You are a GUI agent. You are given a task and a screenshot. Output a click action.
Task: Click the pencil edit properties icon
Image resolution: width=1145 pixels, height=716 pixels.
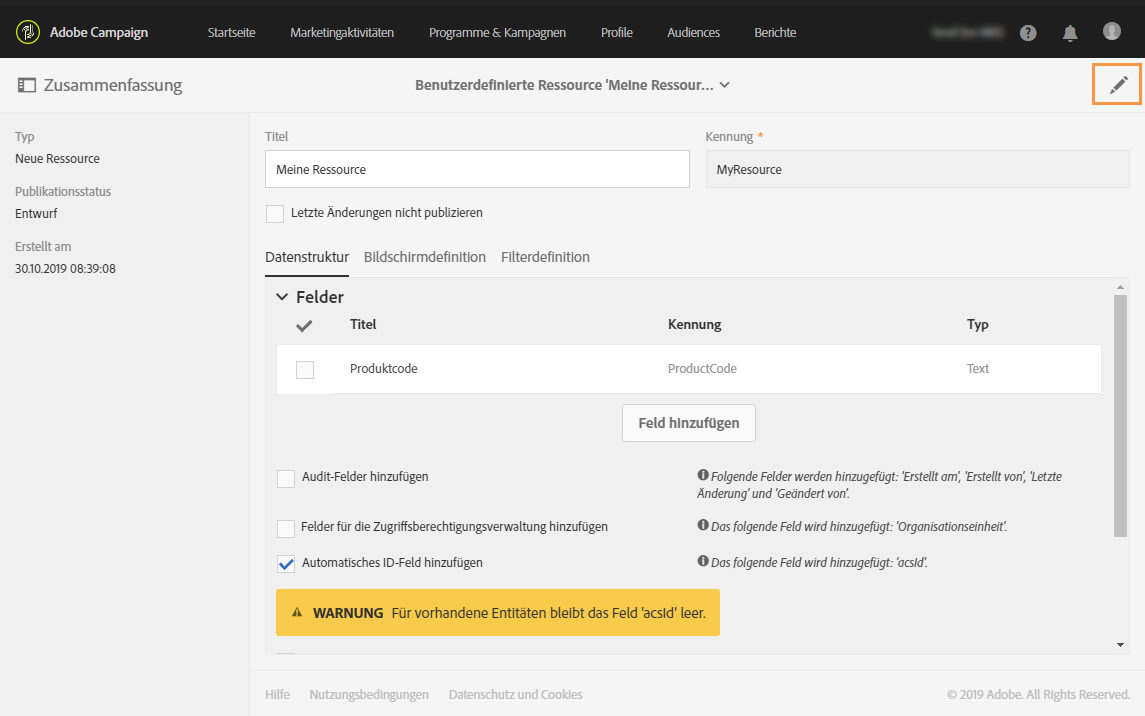click(1118, 85)
